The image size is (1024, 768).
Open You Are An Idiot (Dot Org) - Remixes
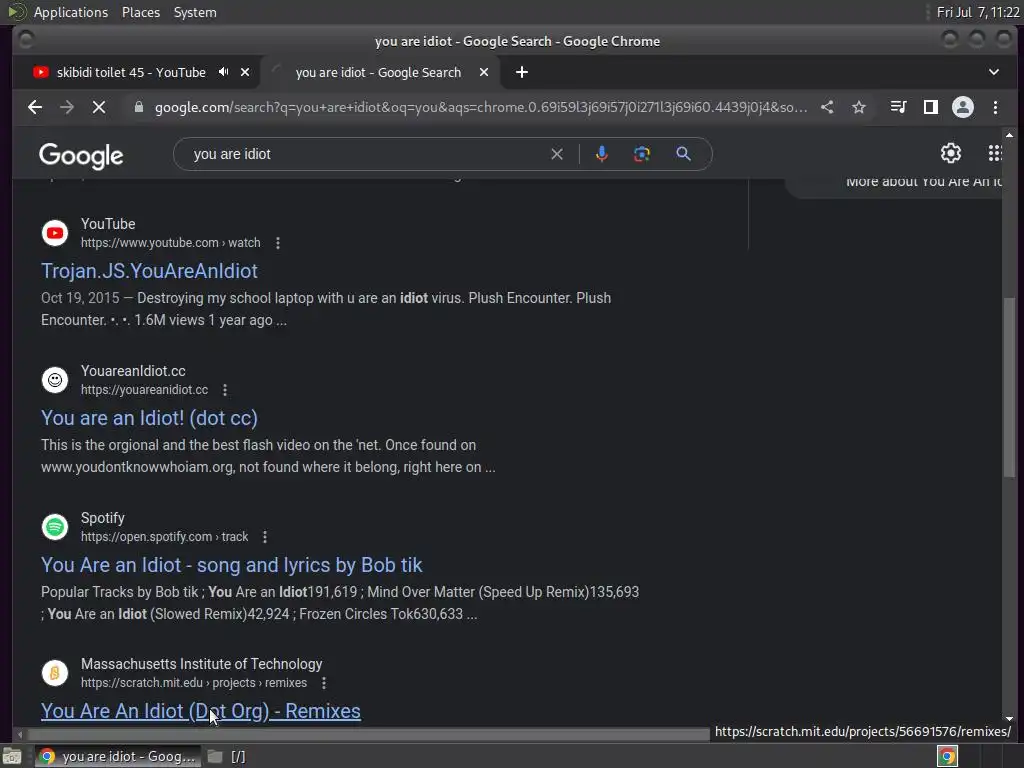(x=200, y=711)
